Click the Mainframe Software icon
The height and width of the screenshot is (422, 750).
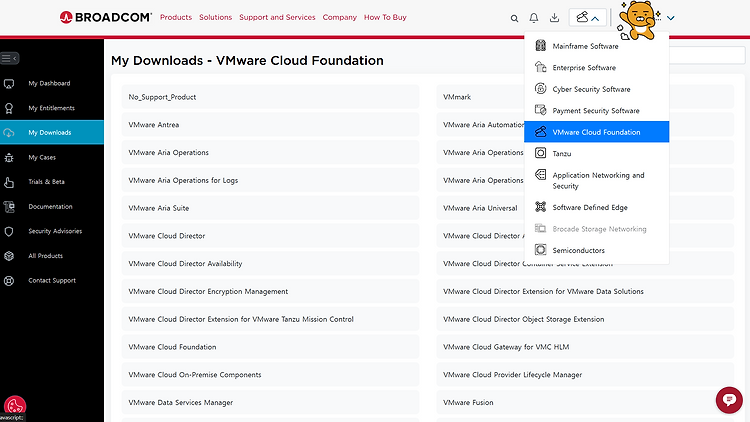click(540, 45)
